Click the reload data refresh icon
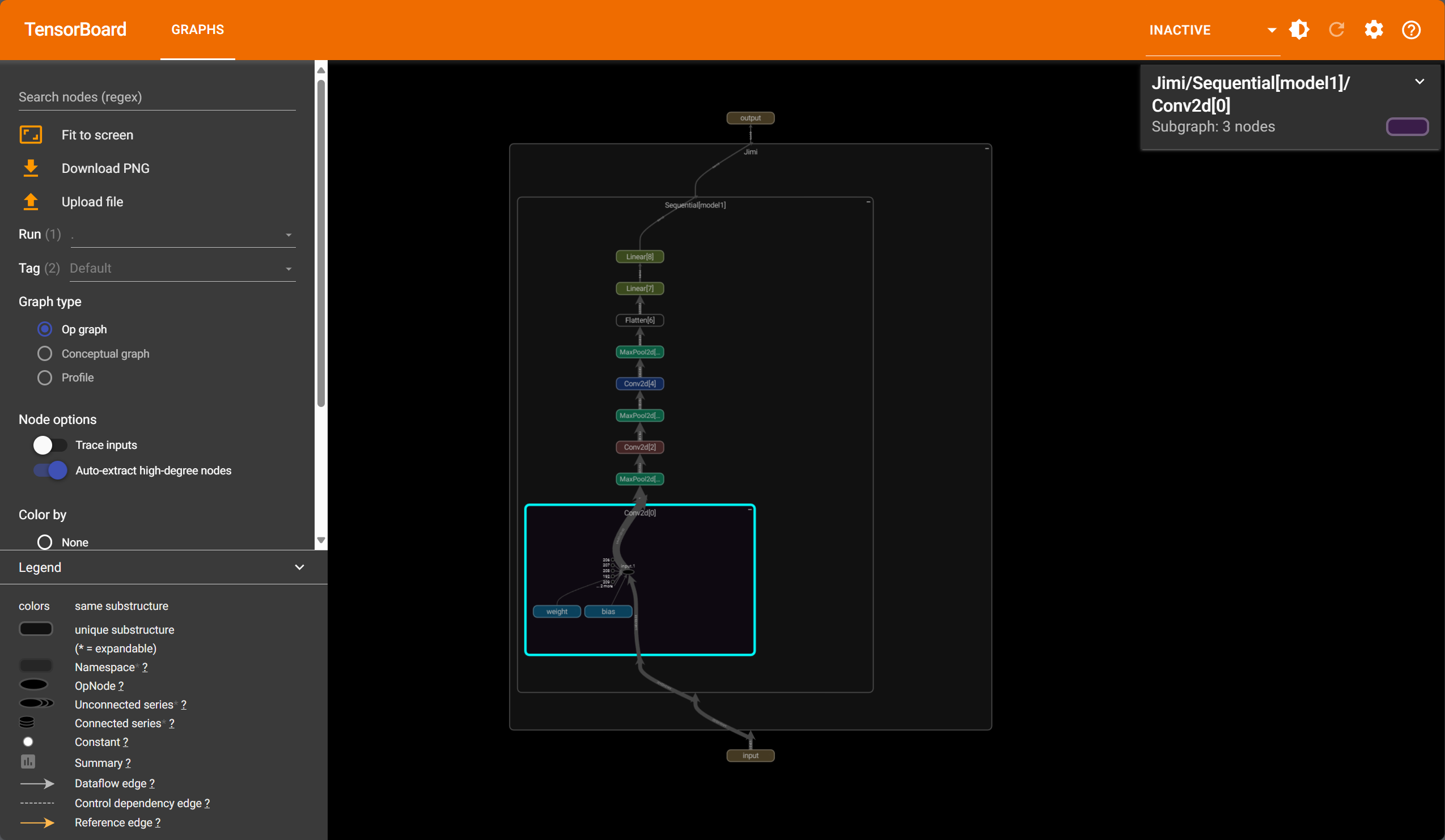The image size is (1445, 840). pyautogui.click(x=1337, y=30)
